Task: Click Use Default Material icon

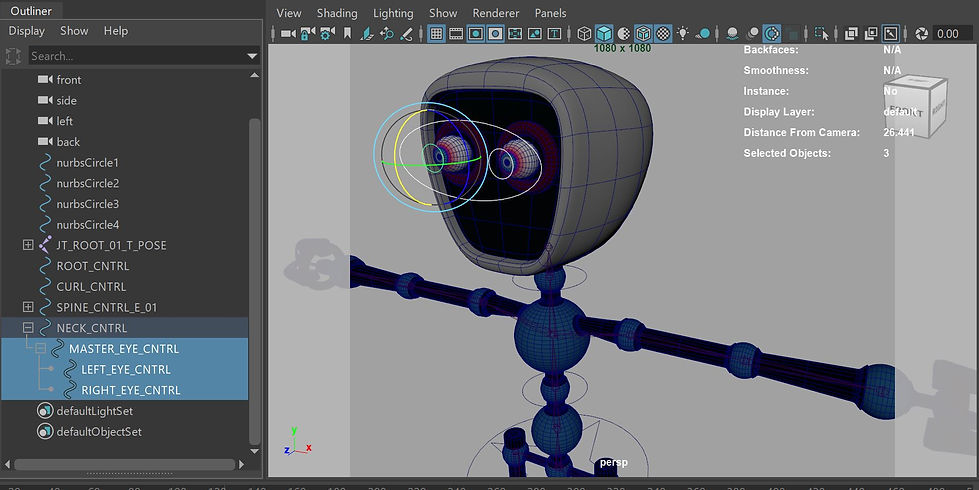Action: [x=623, y=34]
